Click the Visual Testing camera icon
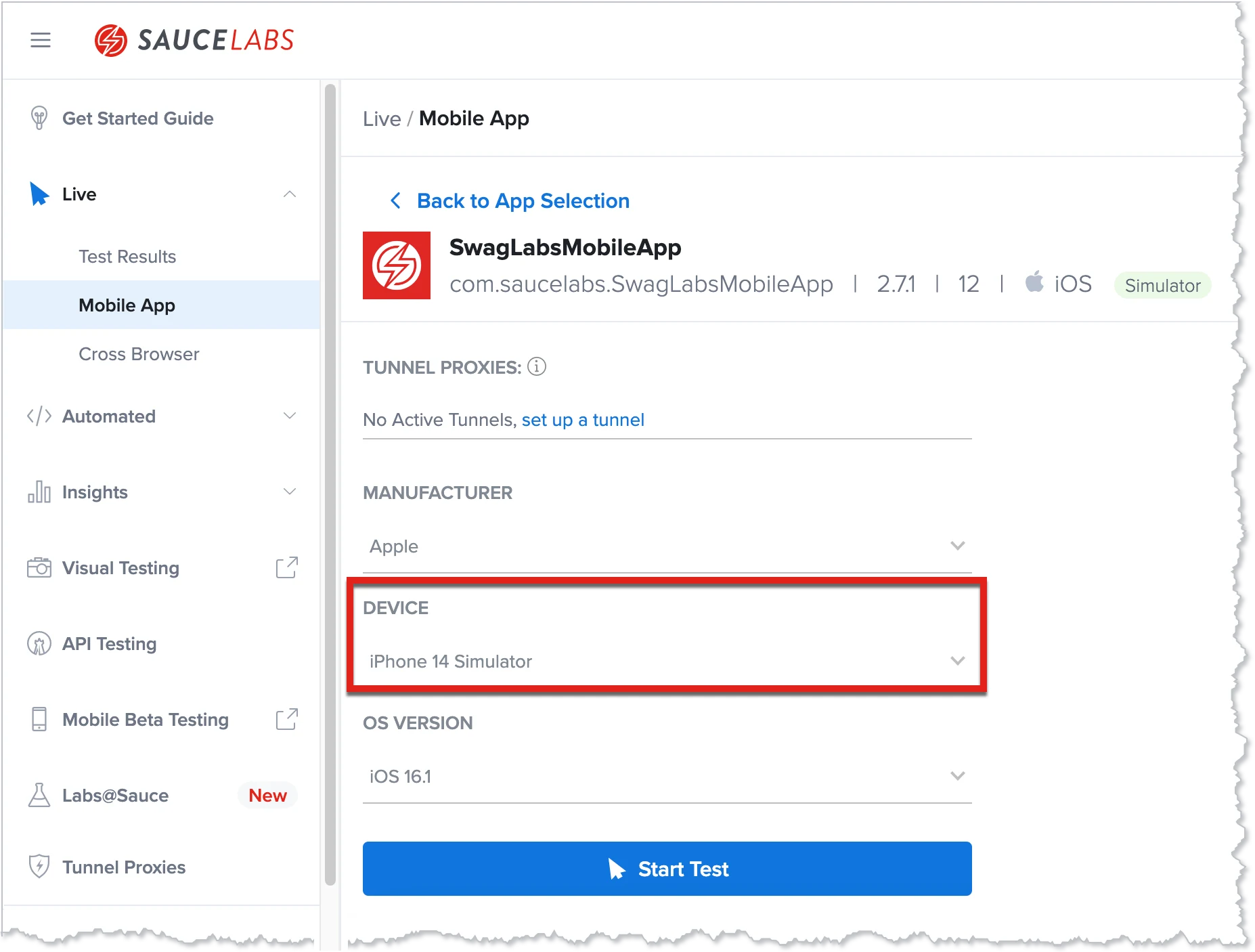This screenshot has width=1255, height=952. (39, 567)
